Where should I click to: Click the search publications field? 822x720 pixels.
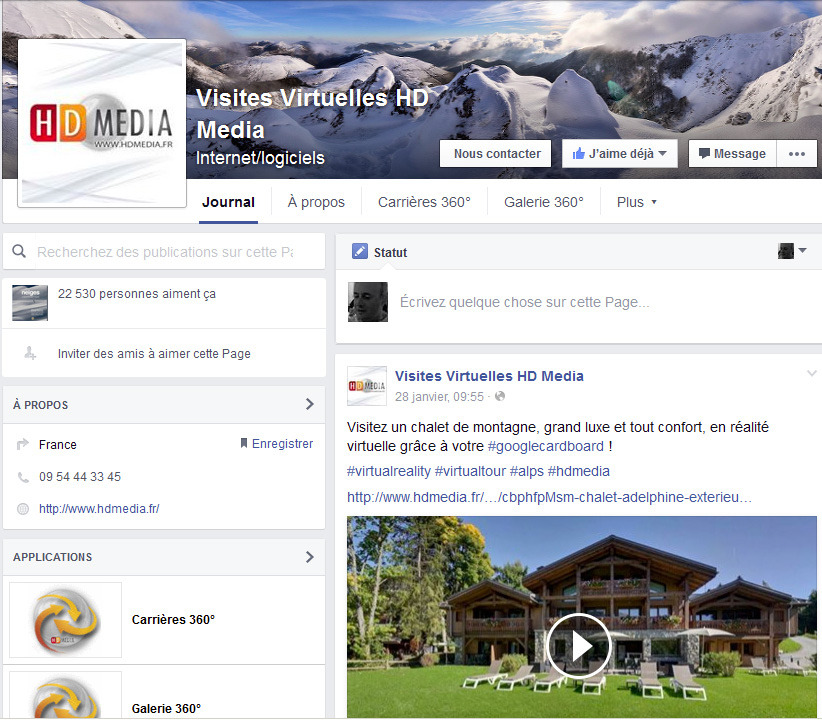[165, 252]
